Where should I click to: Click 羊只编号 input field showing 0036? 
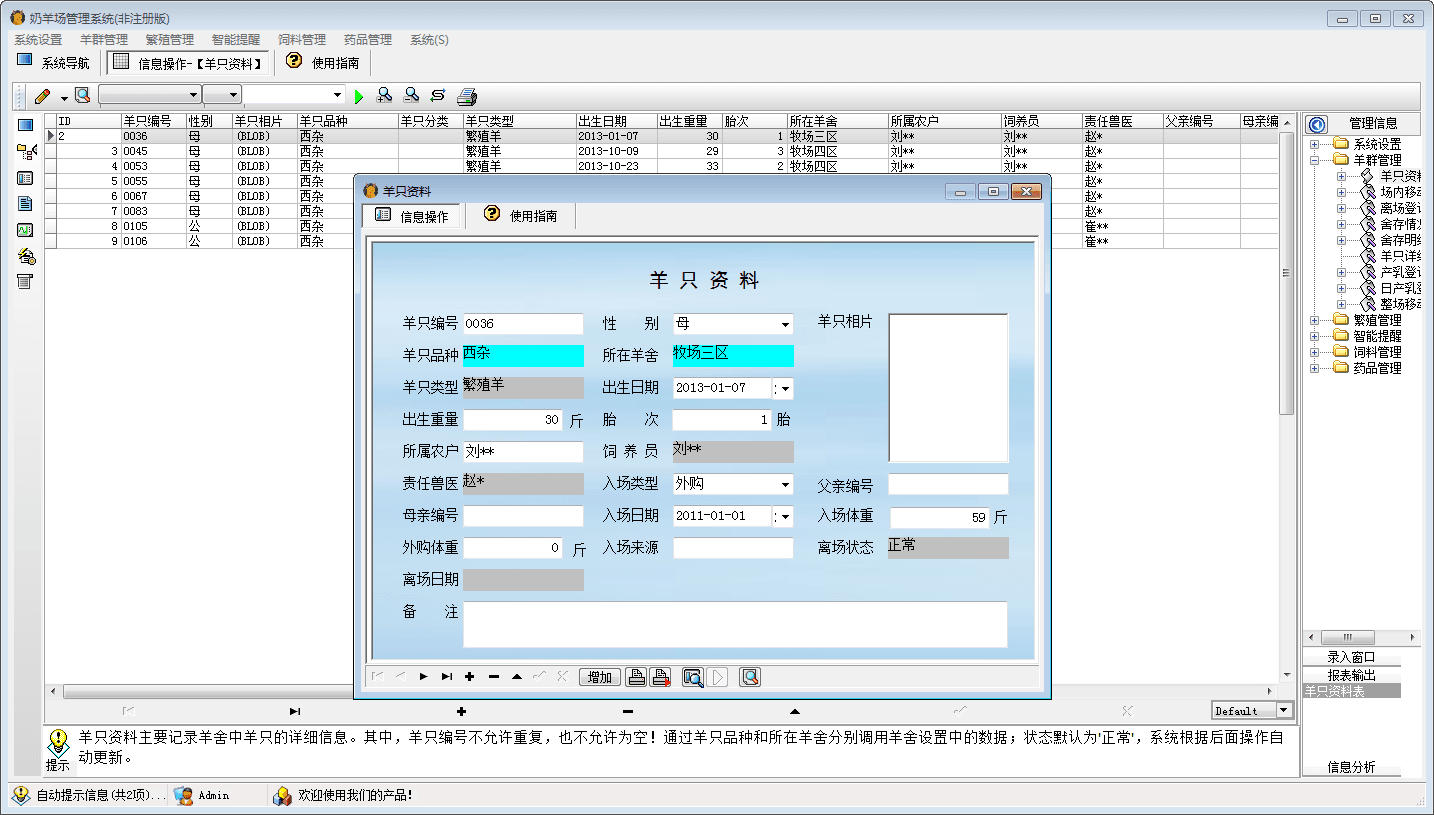point(523,324)
